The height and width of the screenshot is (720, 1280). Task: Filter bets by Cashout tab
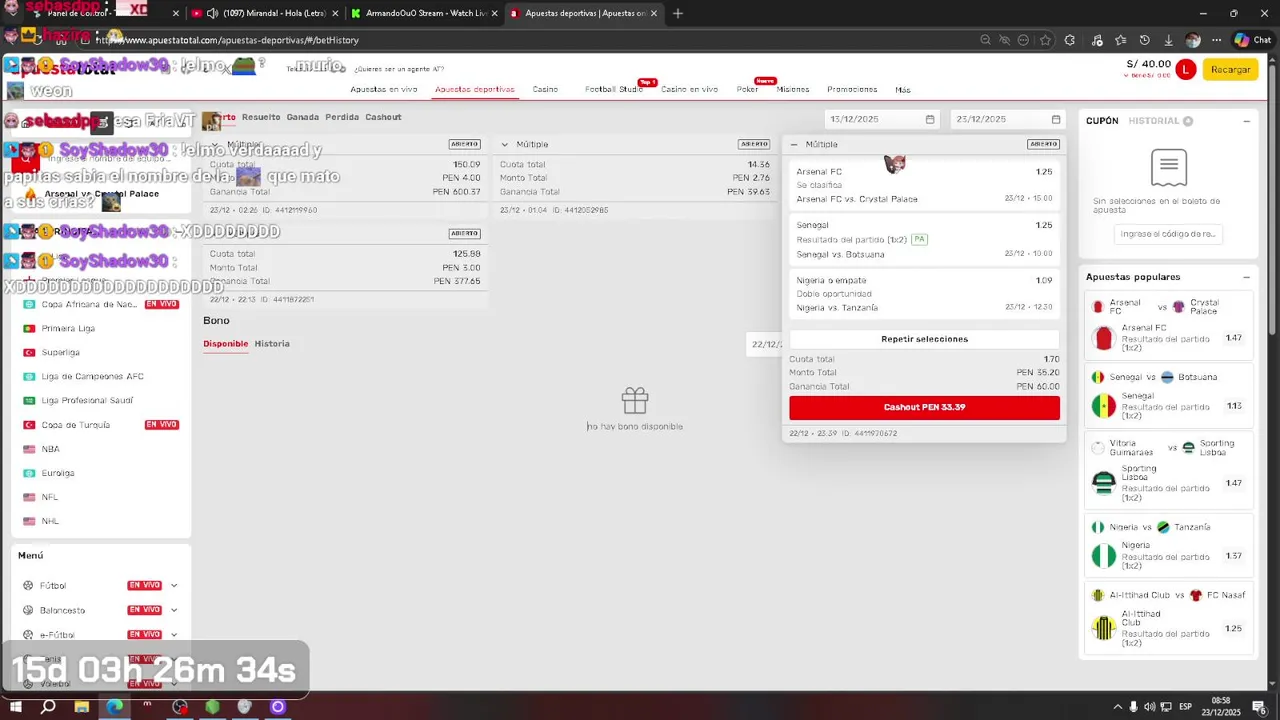pos(383,117)
